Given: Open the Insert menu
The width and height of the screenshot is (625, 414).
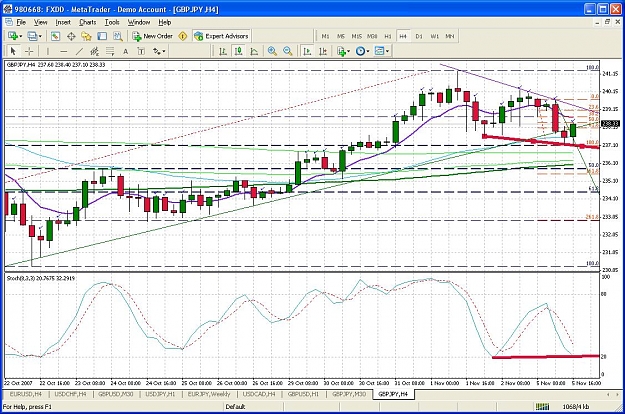Looking at the screenshot, I should [x=63, y=22].
